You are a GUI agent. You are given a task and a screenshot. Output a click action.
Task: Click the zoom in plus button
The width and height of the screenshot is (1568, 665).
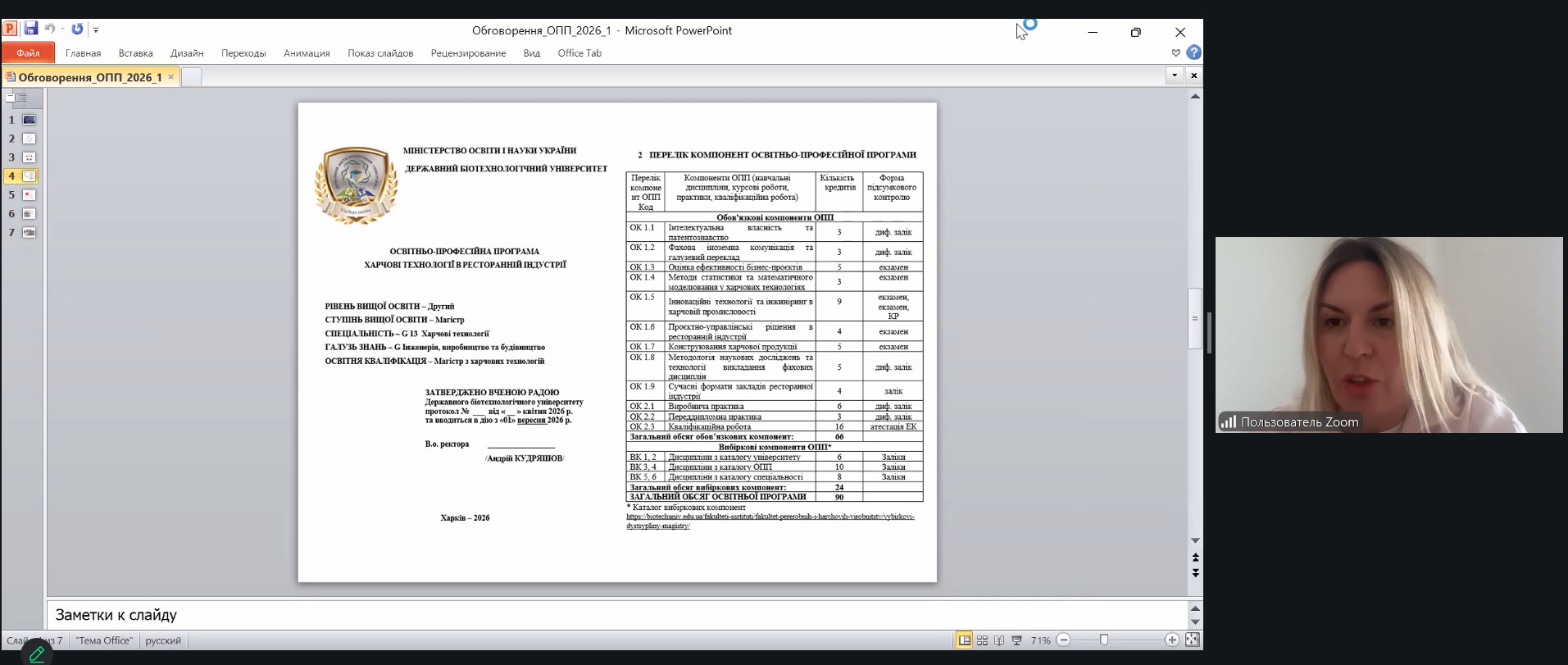click(x=1172, y=640)
